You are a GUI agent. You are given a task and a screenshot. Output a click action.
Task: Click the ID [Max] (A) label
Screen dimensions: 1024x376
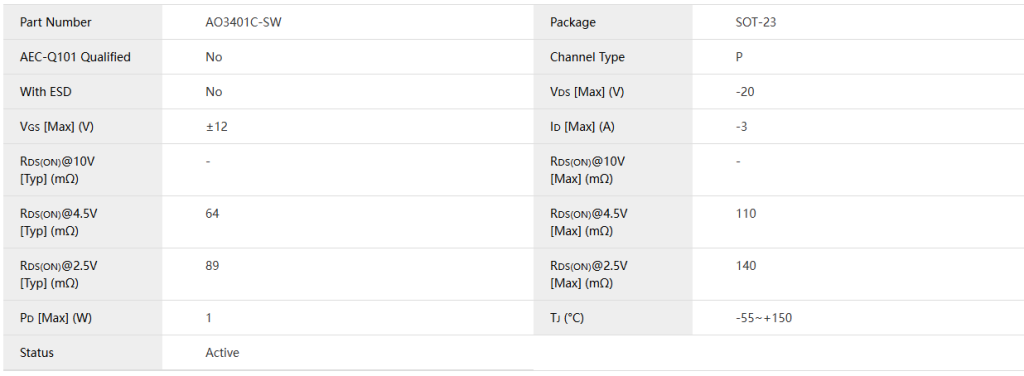(582, 127)
